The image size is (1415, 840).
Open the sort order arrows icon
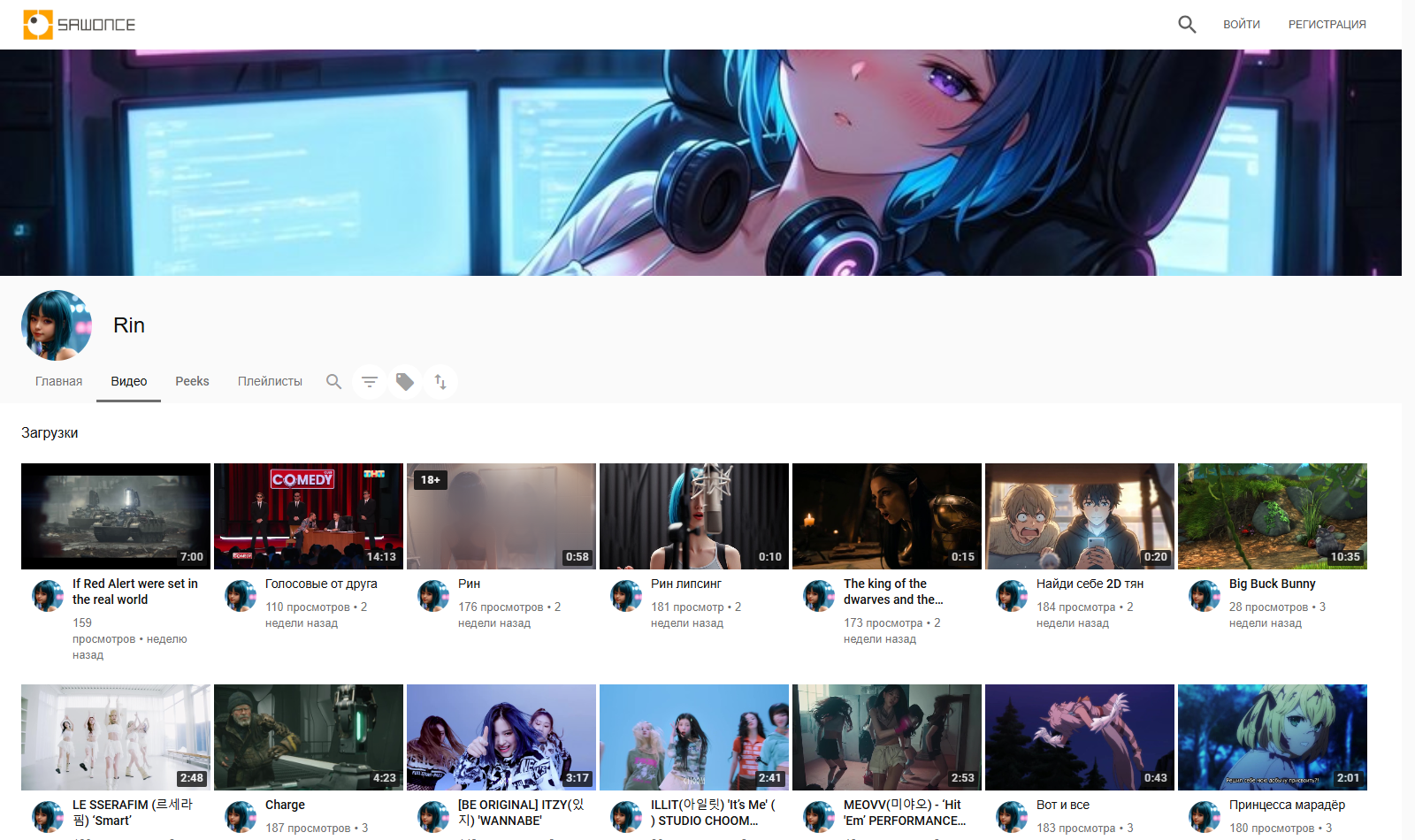pyautogui.click(x=440, y=382)
